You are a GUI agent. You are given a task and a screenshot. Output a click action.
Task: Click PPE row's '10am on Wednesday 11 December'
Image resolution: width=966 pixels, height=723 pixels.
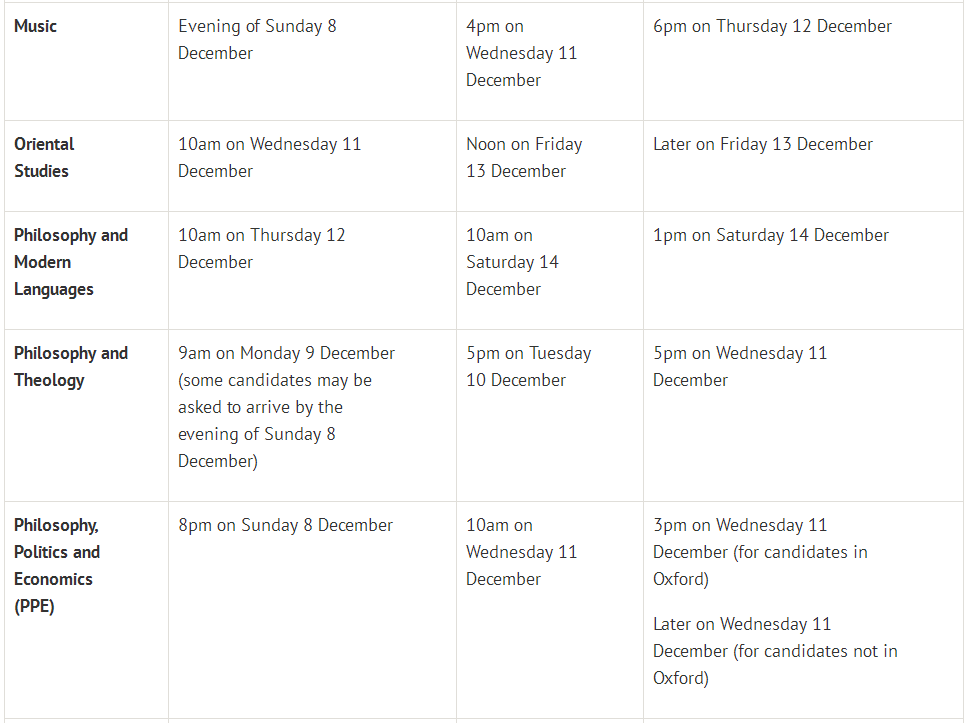click(521, 552)
